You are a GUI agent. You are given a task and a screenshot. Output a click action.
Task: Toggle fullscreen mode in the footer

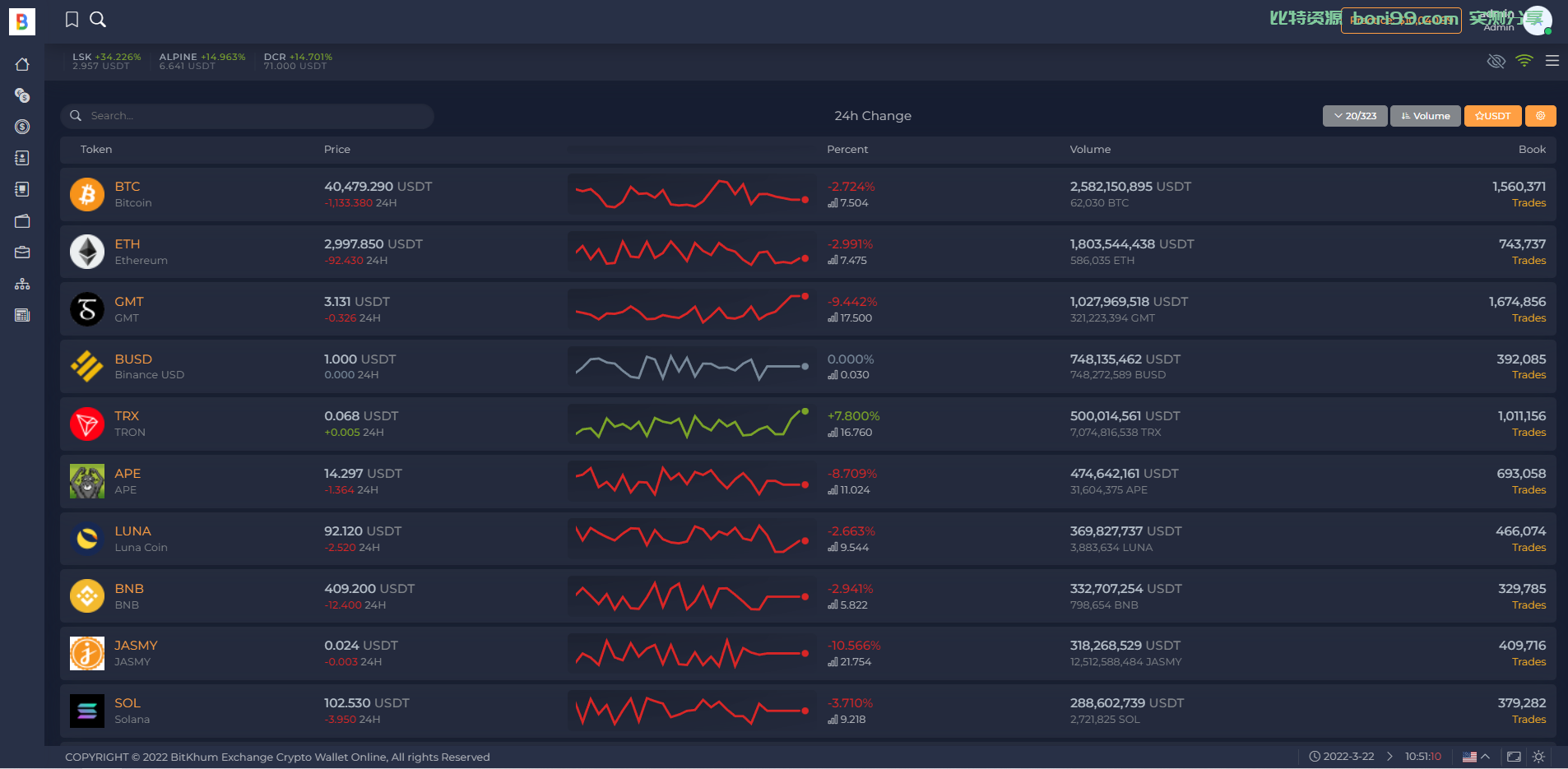tap(1514, 757)
